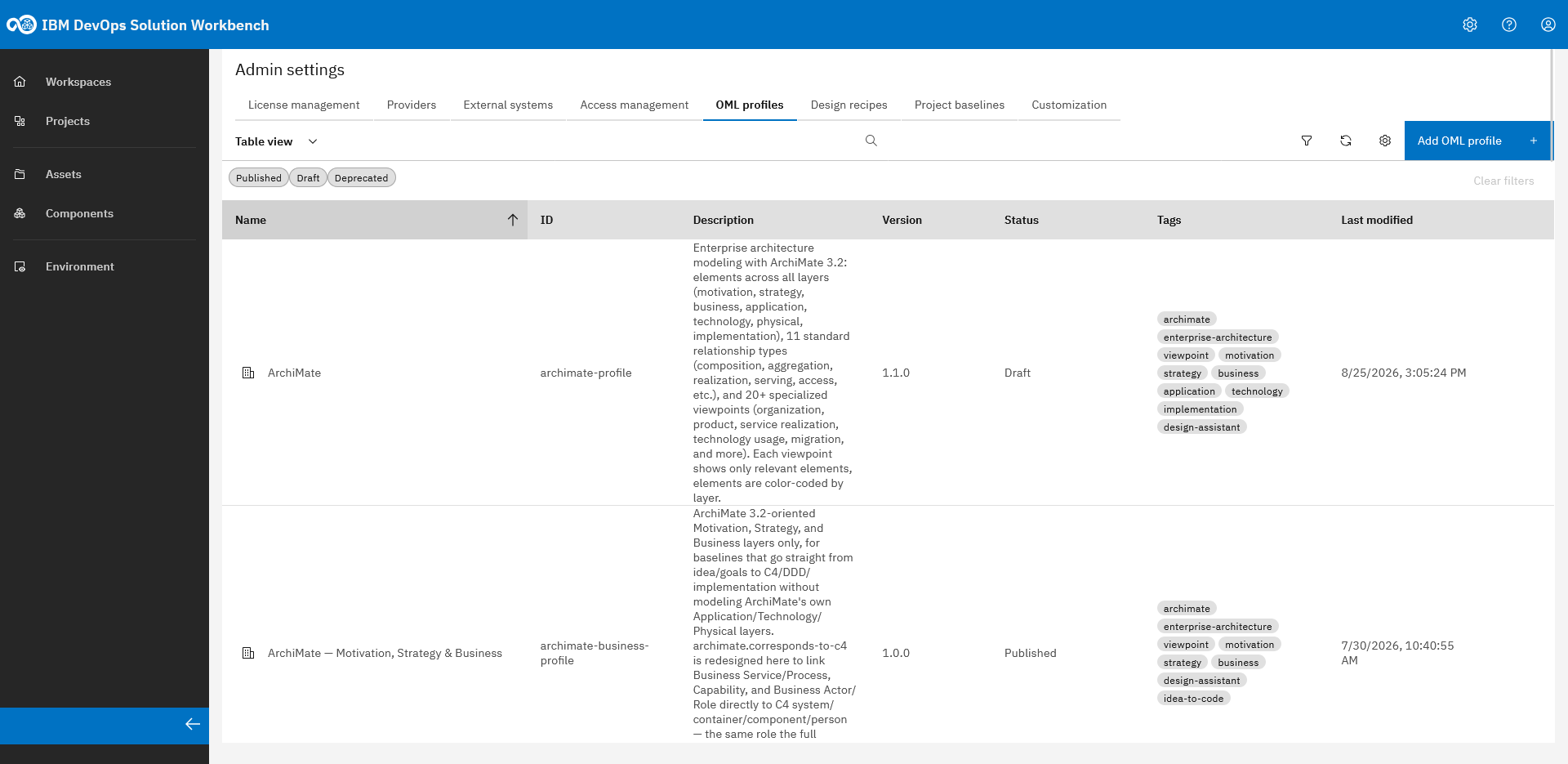Screen dimensions: 1568x764
Task: Open the Design recipes tab
Action: (x=849, y=105)
